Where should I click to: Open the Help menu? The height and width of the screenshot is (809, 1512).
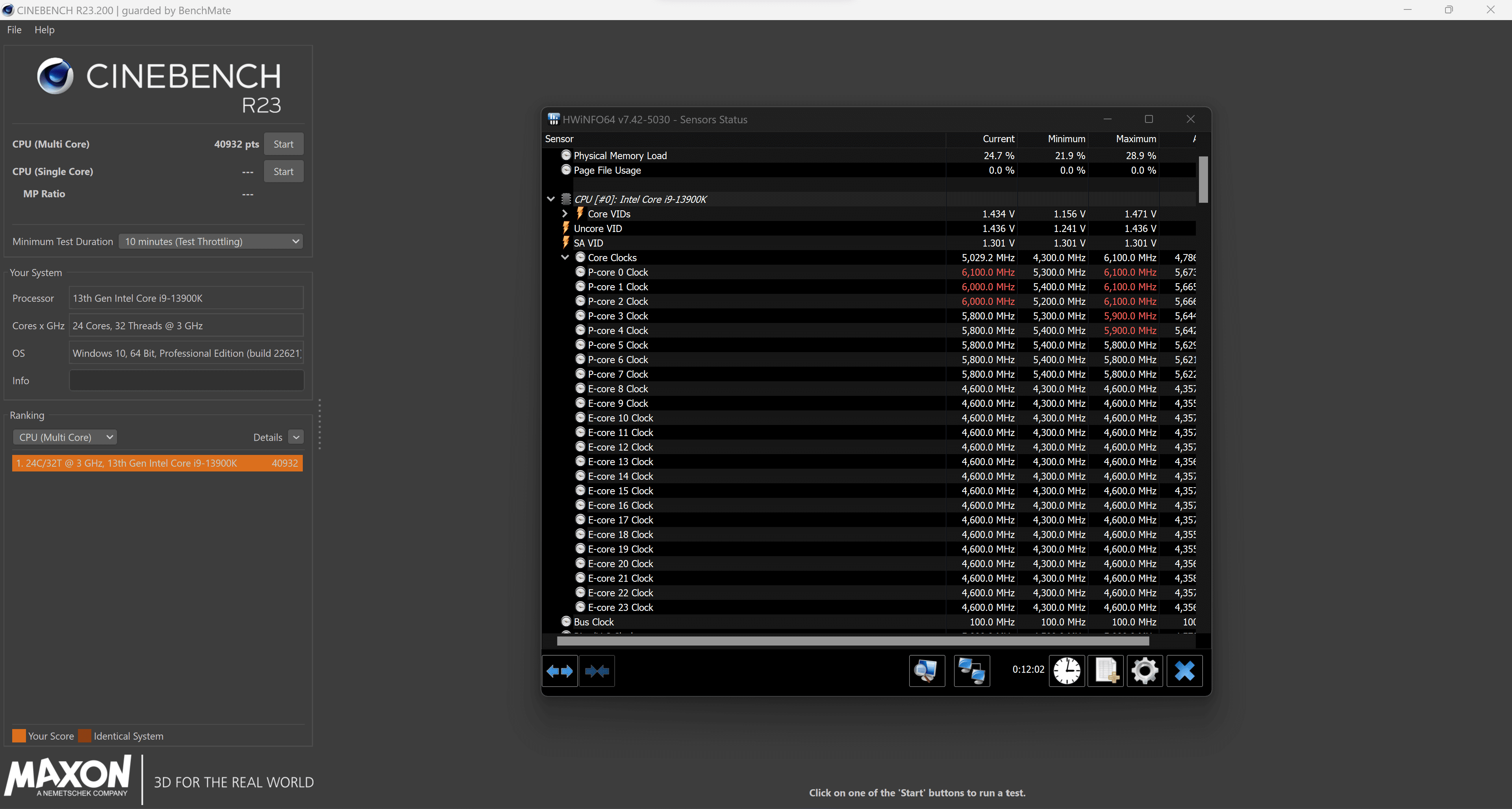[44, 30]
